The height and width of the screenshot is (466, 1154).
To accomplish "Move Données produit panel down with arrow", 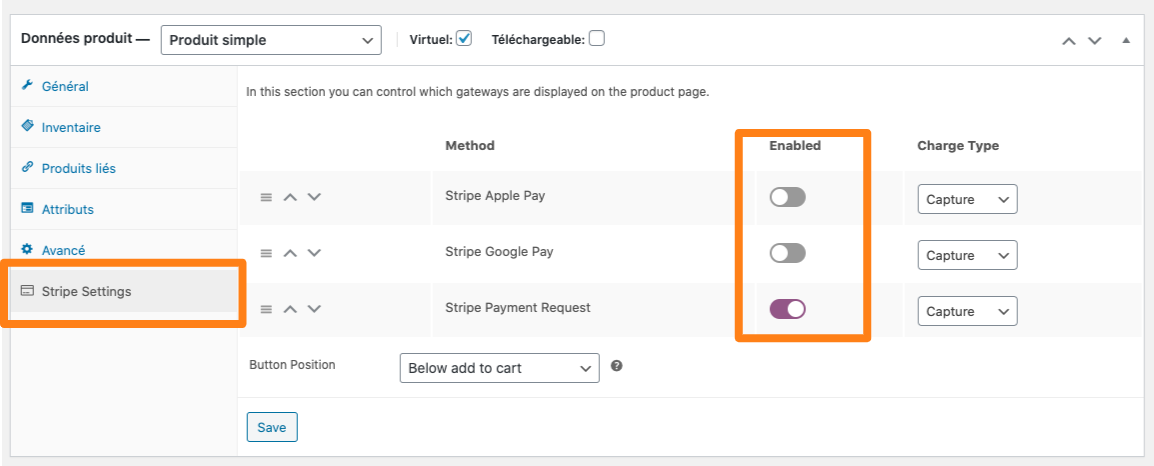I will pyautogui.click(x=1094, y=40).
